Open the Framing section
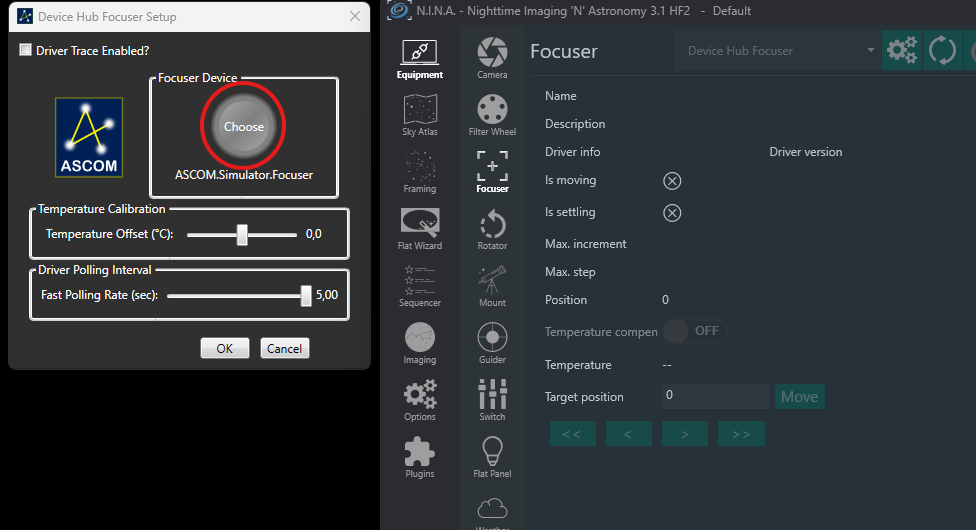Viewport: 976px width, 530px height. pos(420,173)
